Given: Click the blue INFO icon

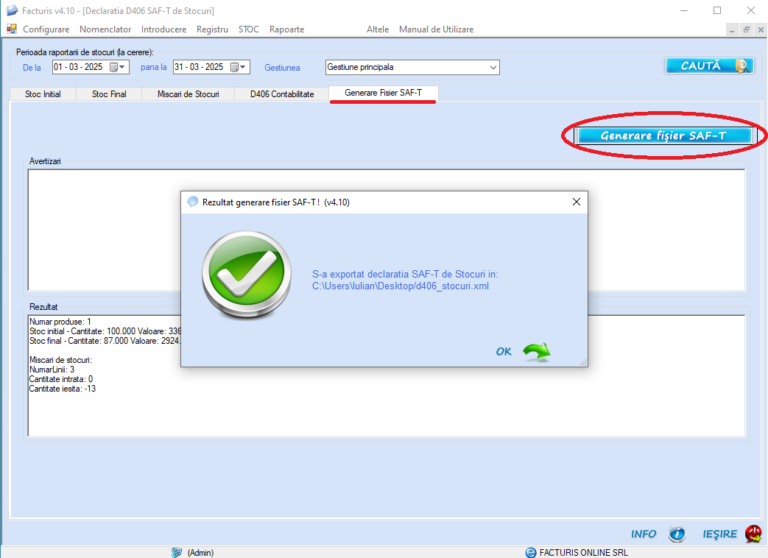Looking at the screenshot, I should (677, 534).
